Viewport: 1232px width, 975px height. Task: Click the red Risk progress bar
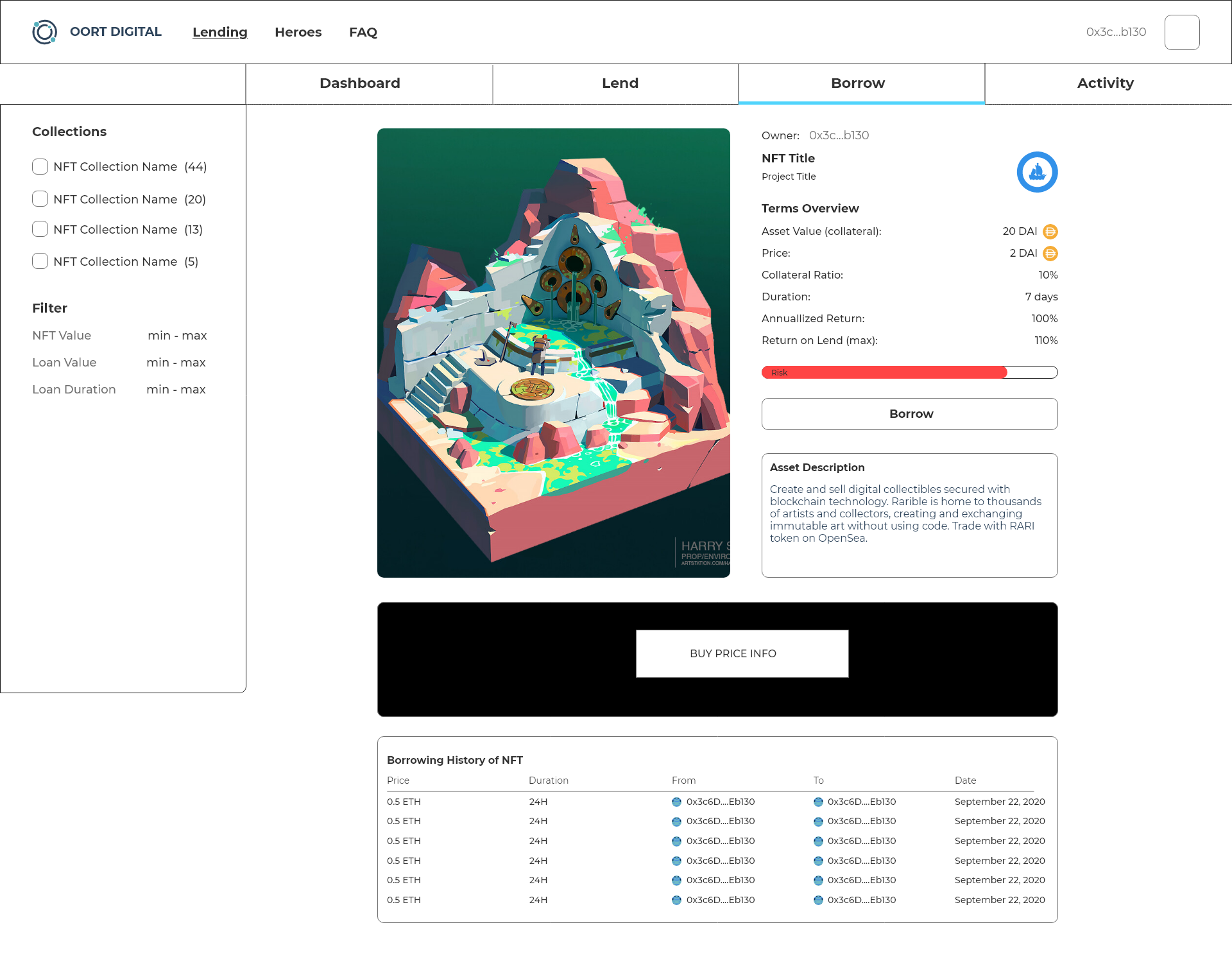910,372
